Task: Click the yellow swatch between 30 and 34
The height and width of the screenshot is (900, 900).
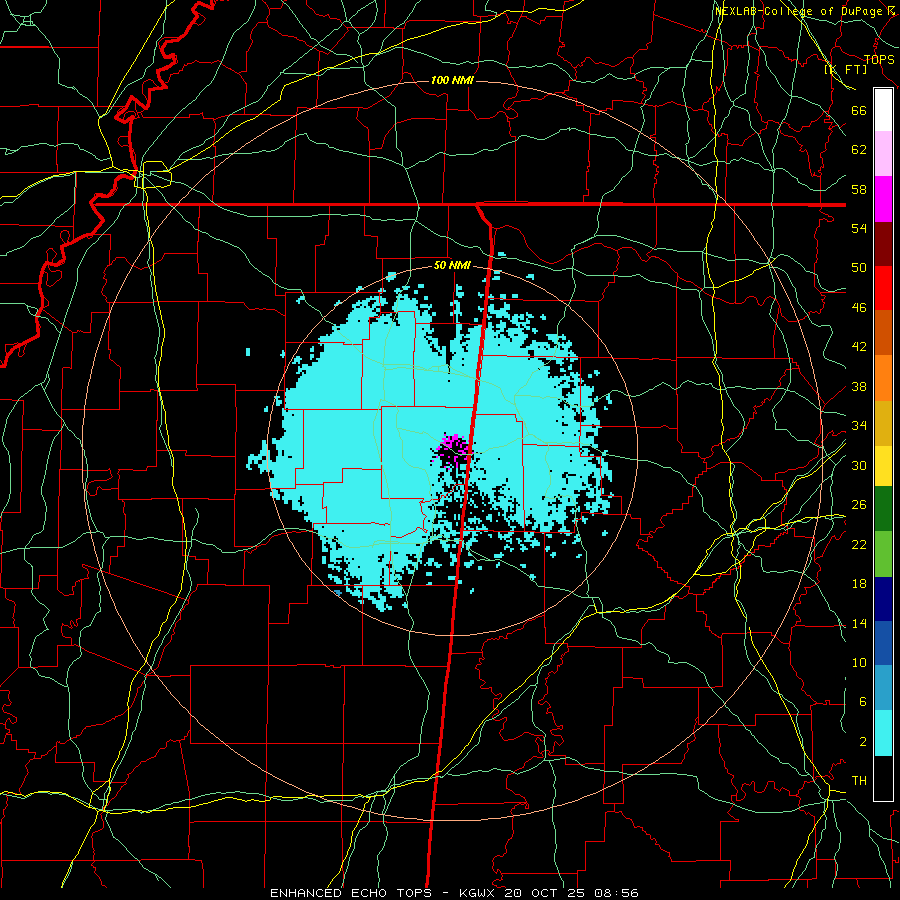Action: (883, 466)
